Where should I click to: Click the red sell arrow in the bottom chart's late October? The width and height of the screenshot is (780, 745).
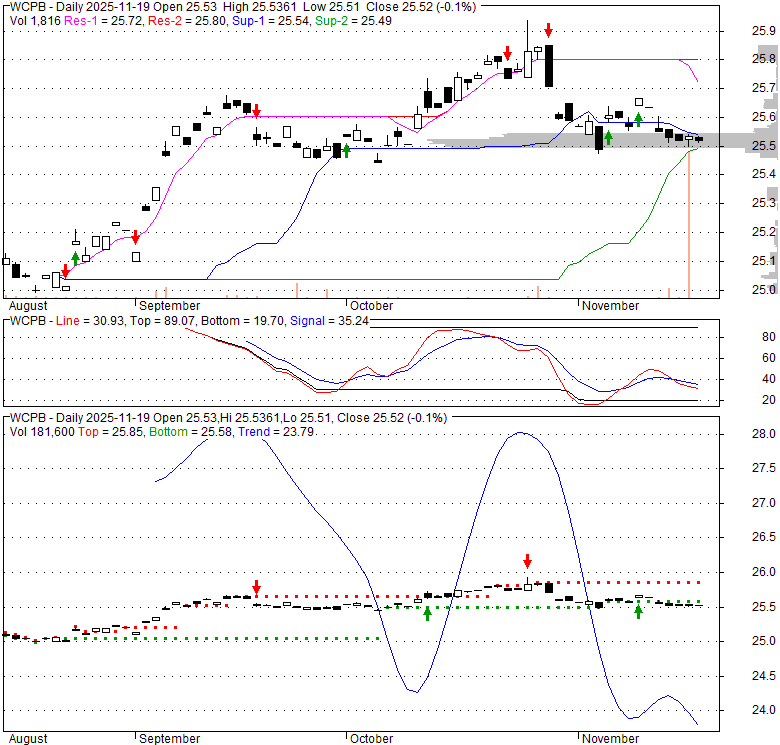point(527,561)
